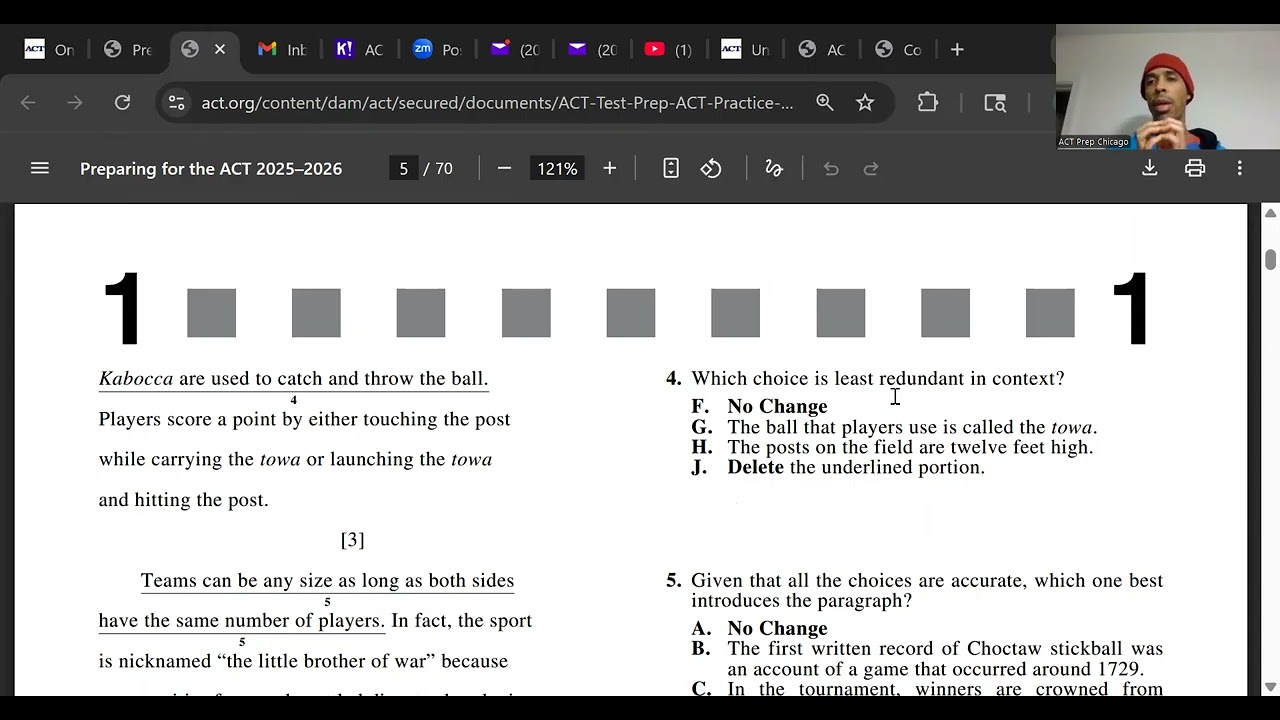Screen dimensions: 1280x720
Task: Switch to the first ACT 'On' tab
Action: coord(50,49)
